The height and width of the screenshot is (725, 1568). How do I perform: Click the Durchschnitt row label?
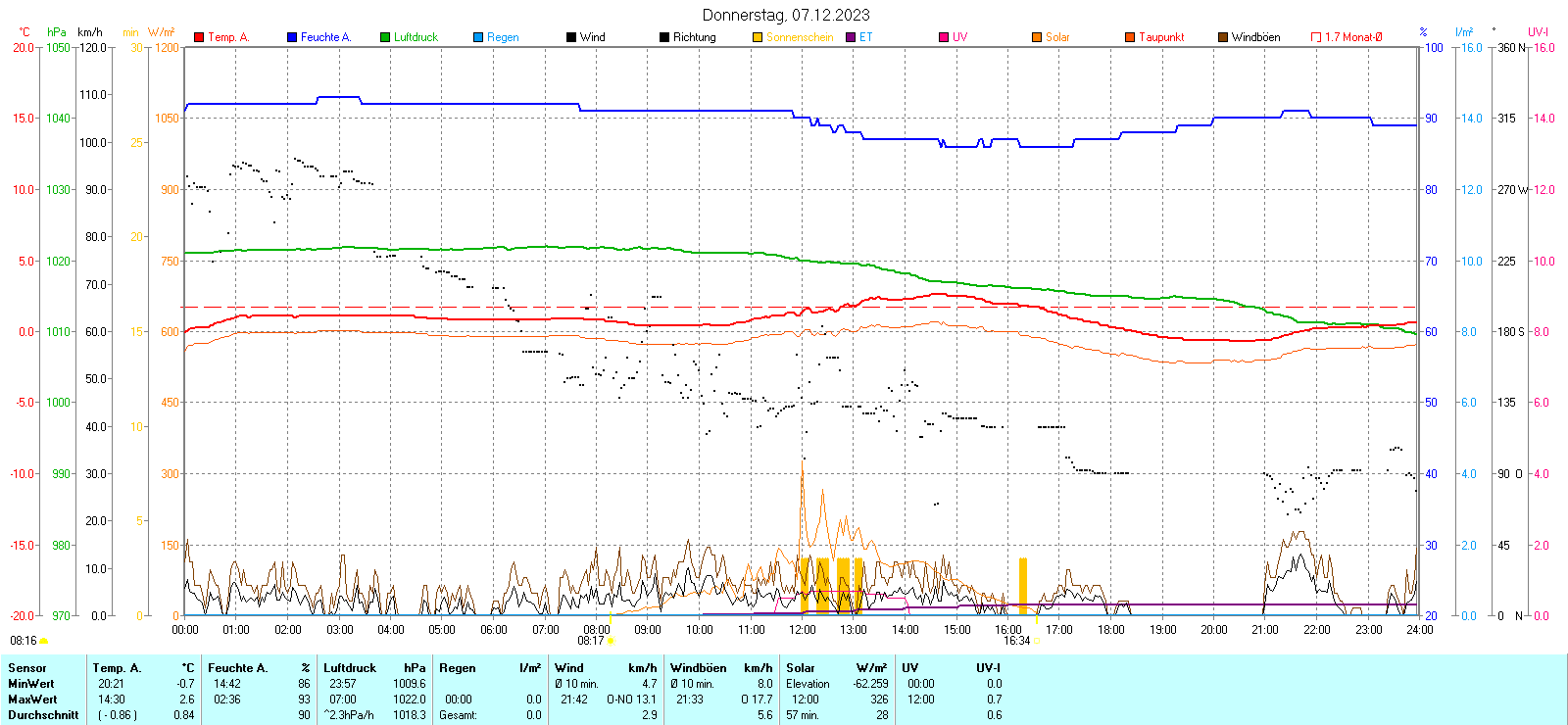43,715
